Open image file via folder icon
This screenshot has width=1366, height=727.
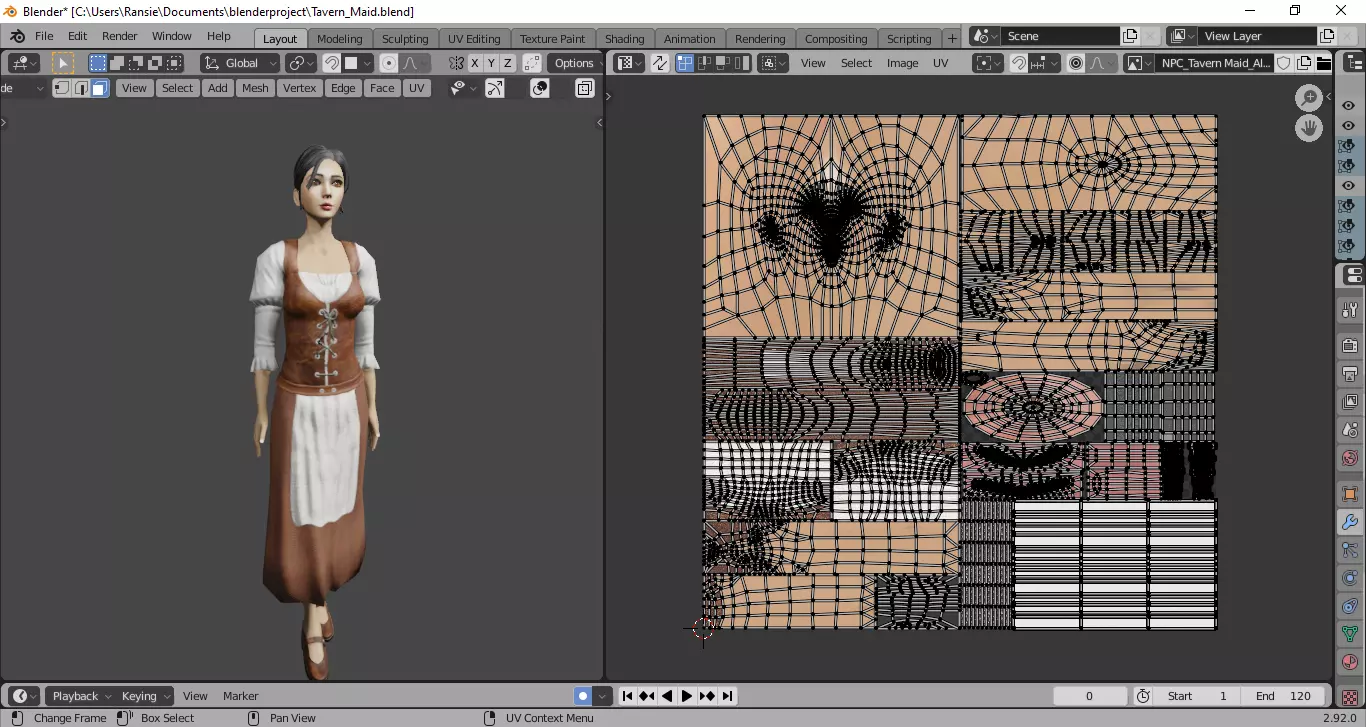[1324, 63]
